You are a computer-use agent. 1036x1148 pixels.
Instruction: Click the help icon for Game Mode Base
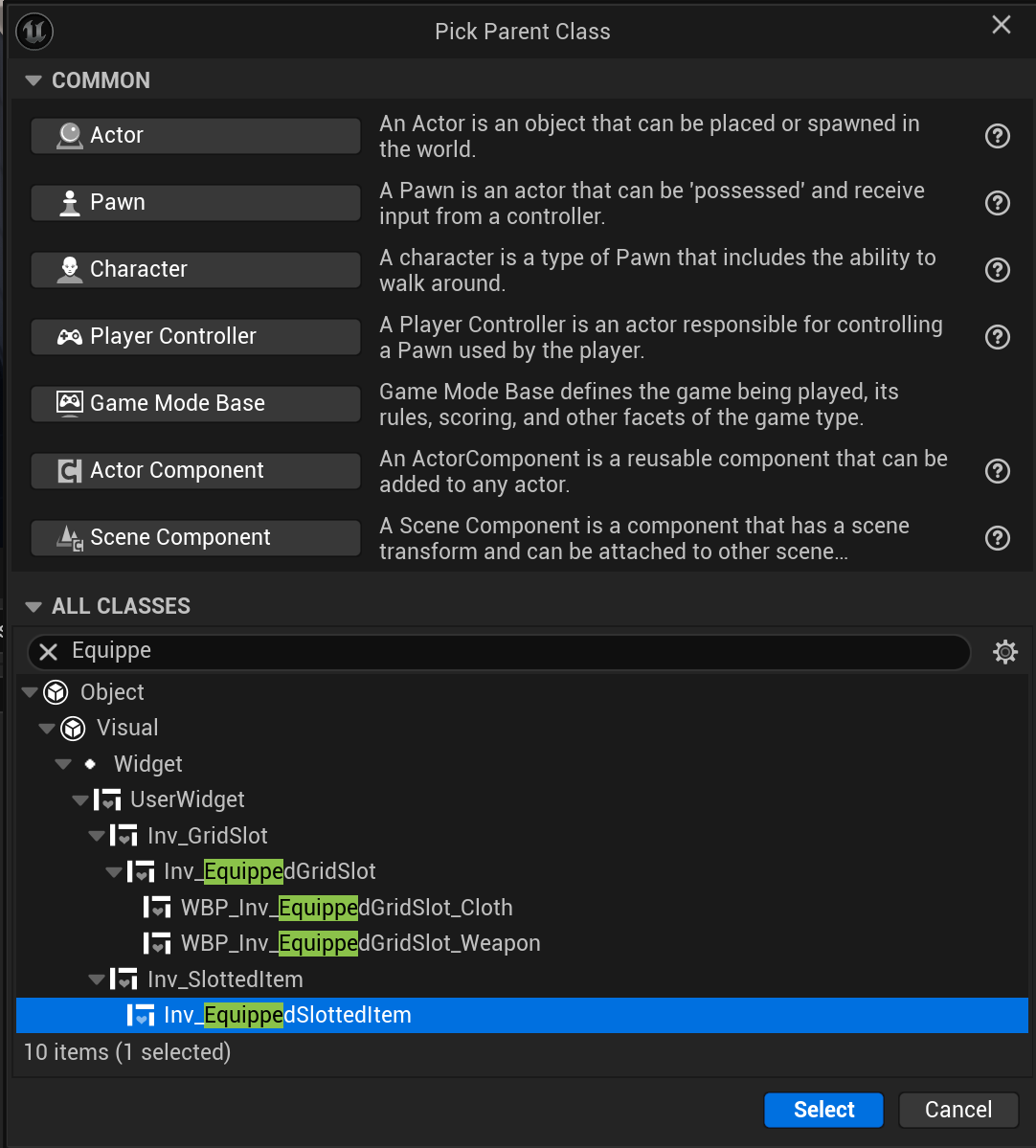[x=998, y=404]
